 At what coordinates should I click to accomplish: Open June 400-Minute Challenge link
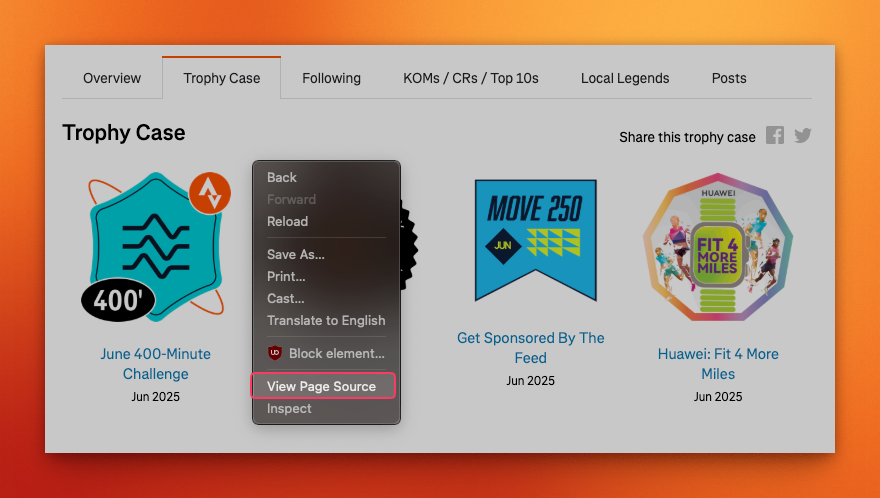(155, 364)
